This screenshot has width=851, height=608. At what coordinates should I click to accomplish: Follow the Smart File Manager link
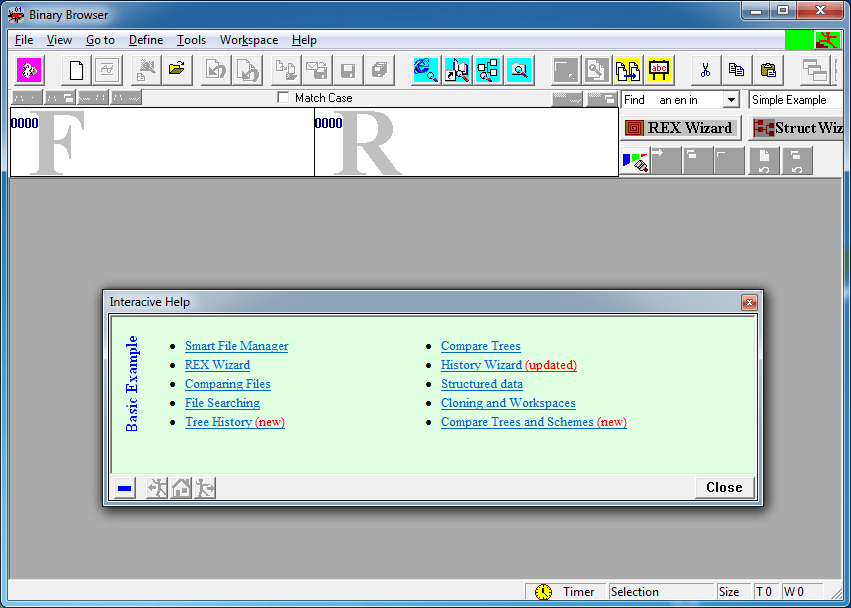[237, 346]
